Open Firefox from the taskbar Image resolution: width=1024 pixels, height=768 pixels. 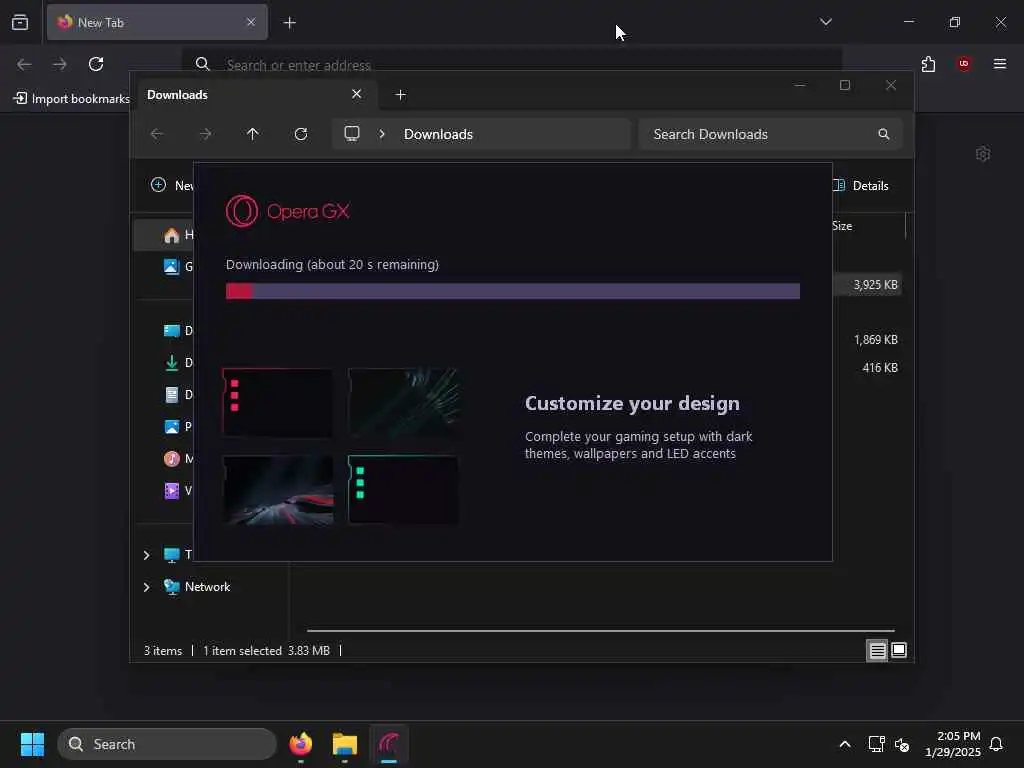pos(300,744)
